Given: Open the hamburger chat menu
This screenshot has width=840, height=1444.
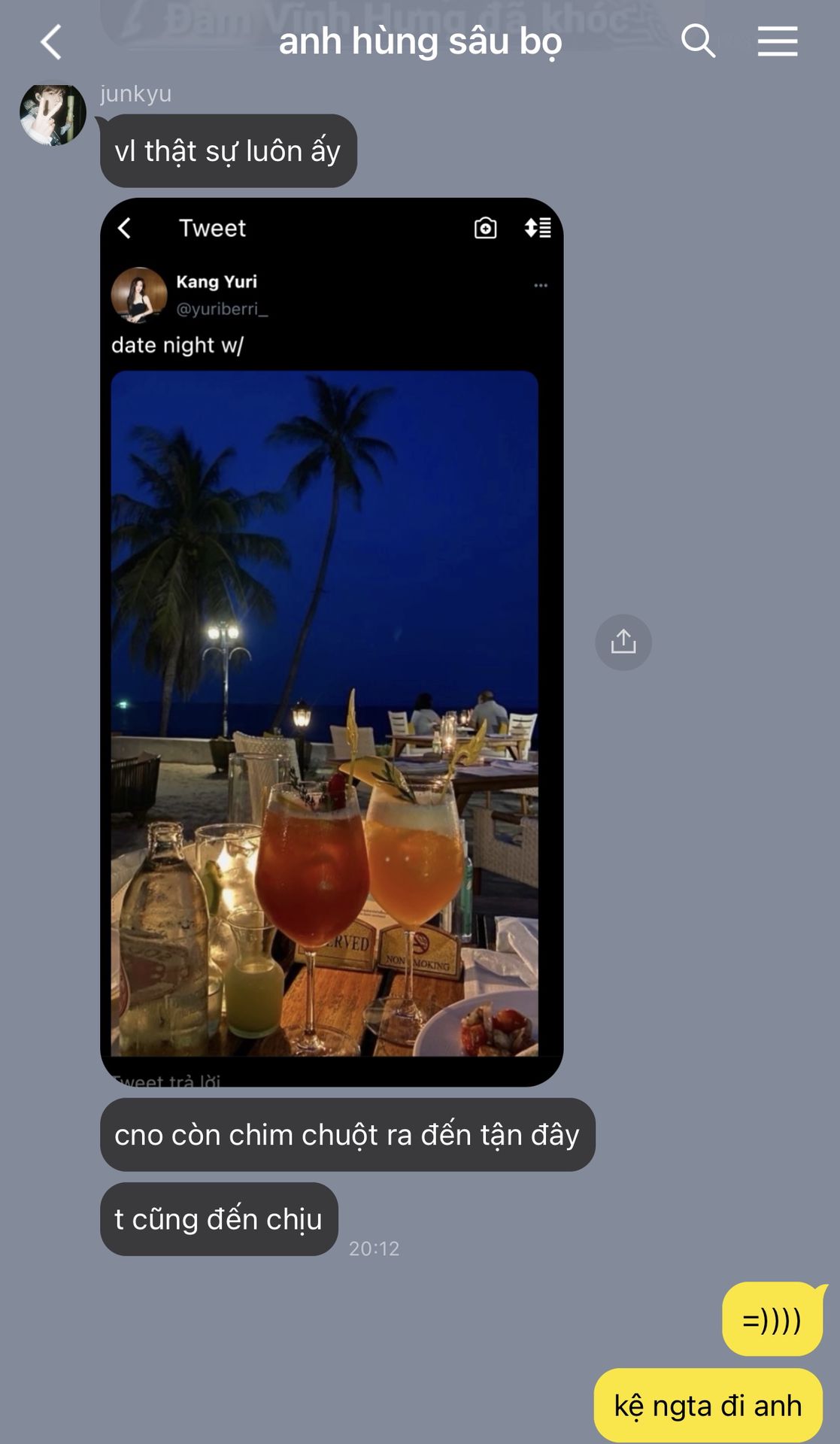Looking at the screenshot, I should (x=778, y=41).
